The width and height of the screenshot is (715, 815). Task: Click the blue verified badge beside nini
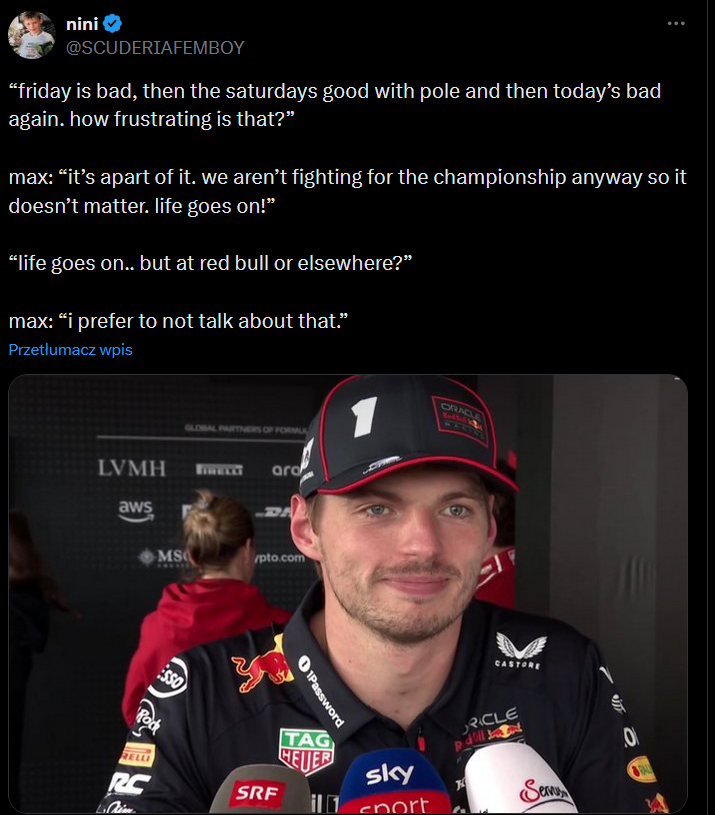[112, 23]
